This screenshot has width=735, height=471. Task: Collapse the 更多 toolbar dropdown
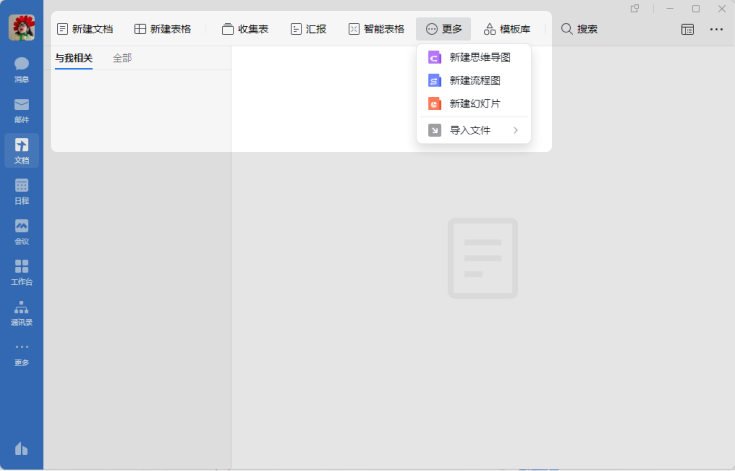coord(443,29)
